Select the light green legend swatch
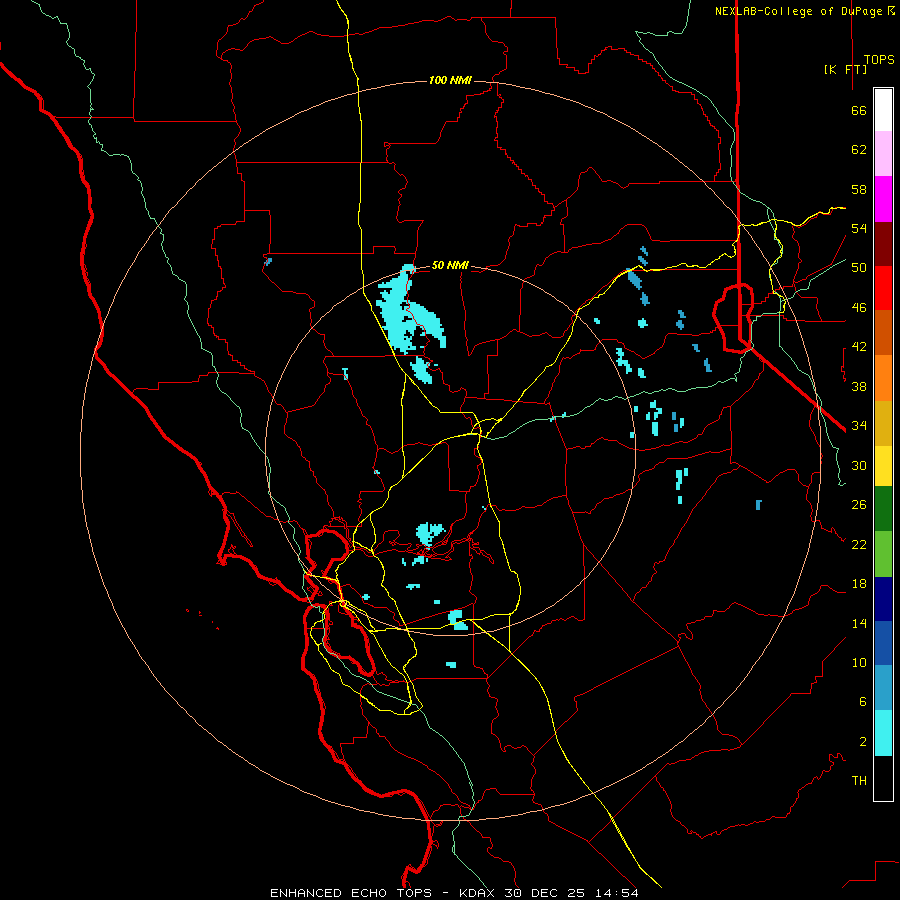 point(883,554)
